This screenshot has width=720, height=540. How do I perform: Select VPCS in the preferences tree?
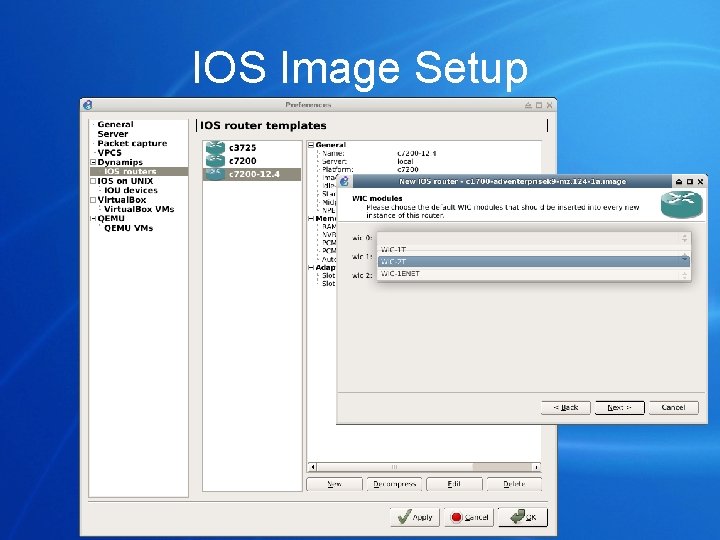[x=109, y=153]
